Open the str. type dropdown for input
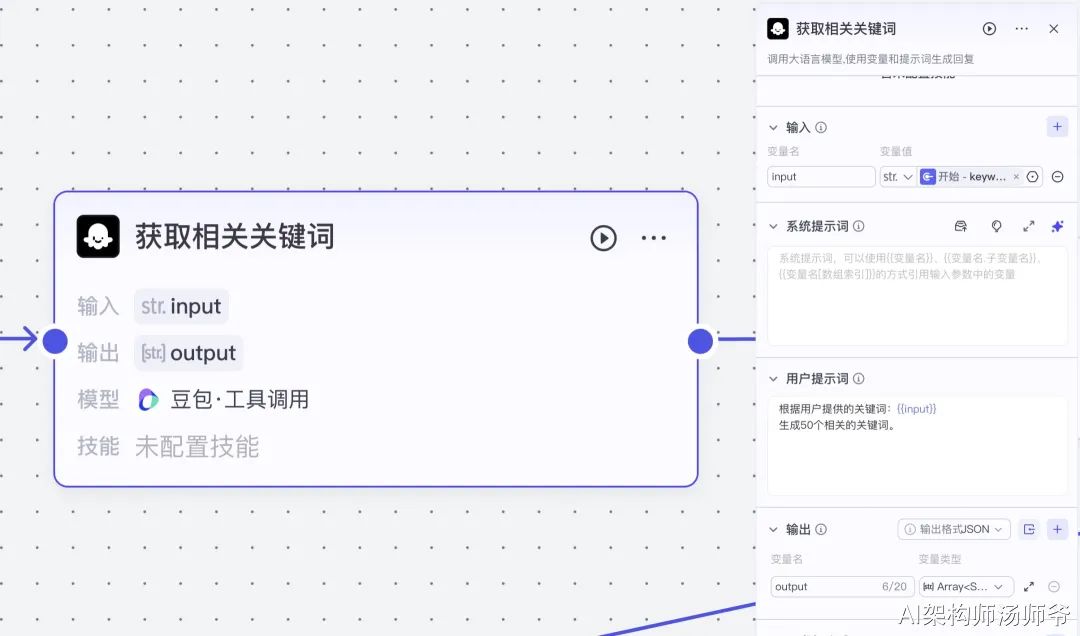The image size is (1080, 636). [x=897, y=177]
